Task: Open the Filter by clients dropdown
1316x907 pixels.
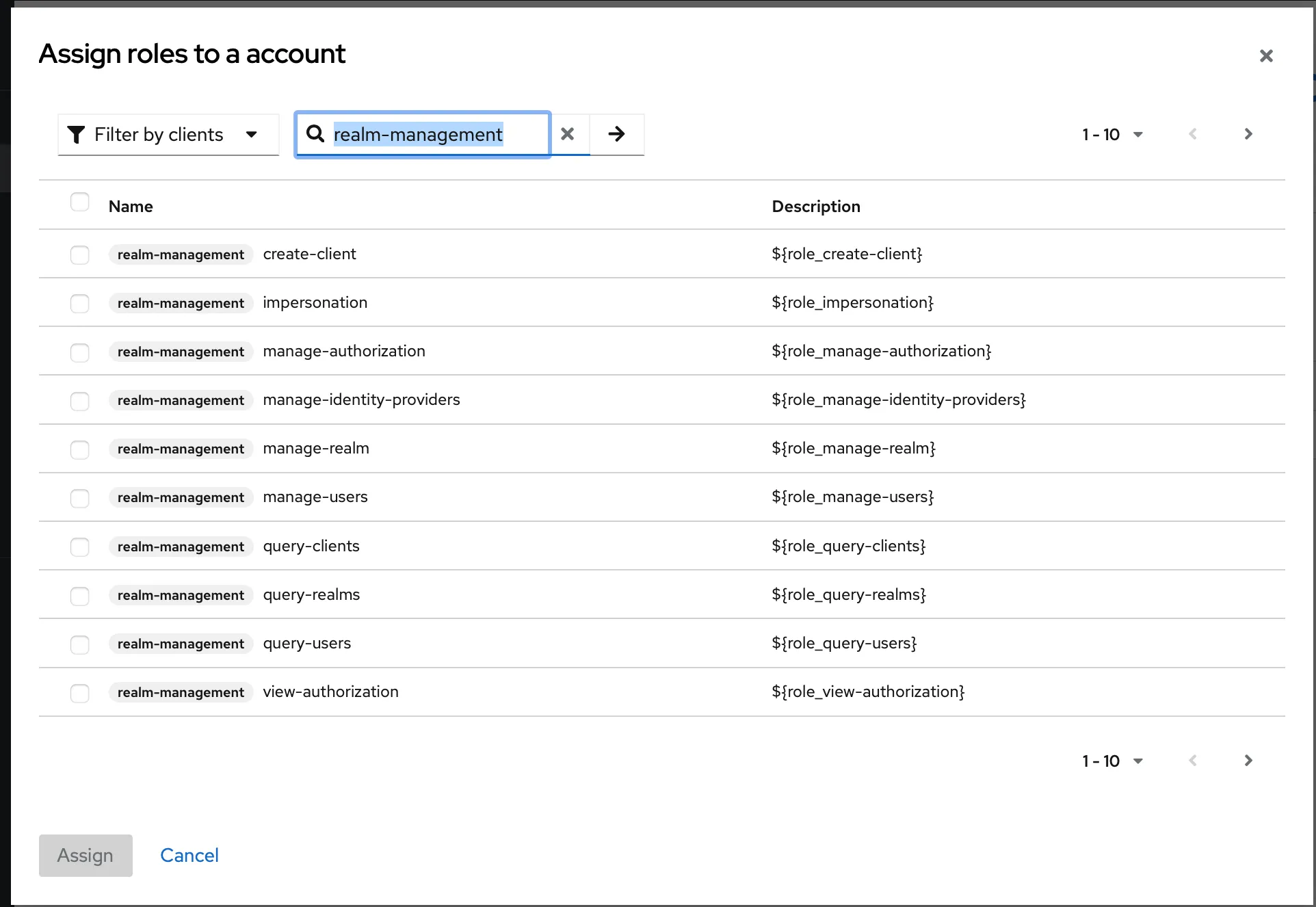Action: (168, 135)
